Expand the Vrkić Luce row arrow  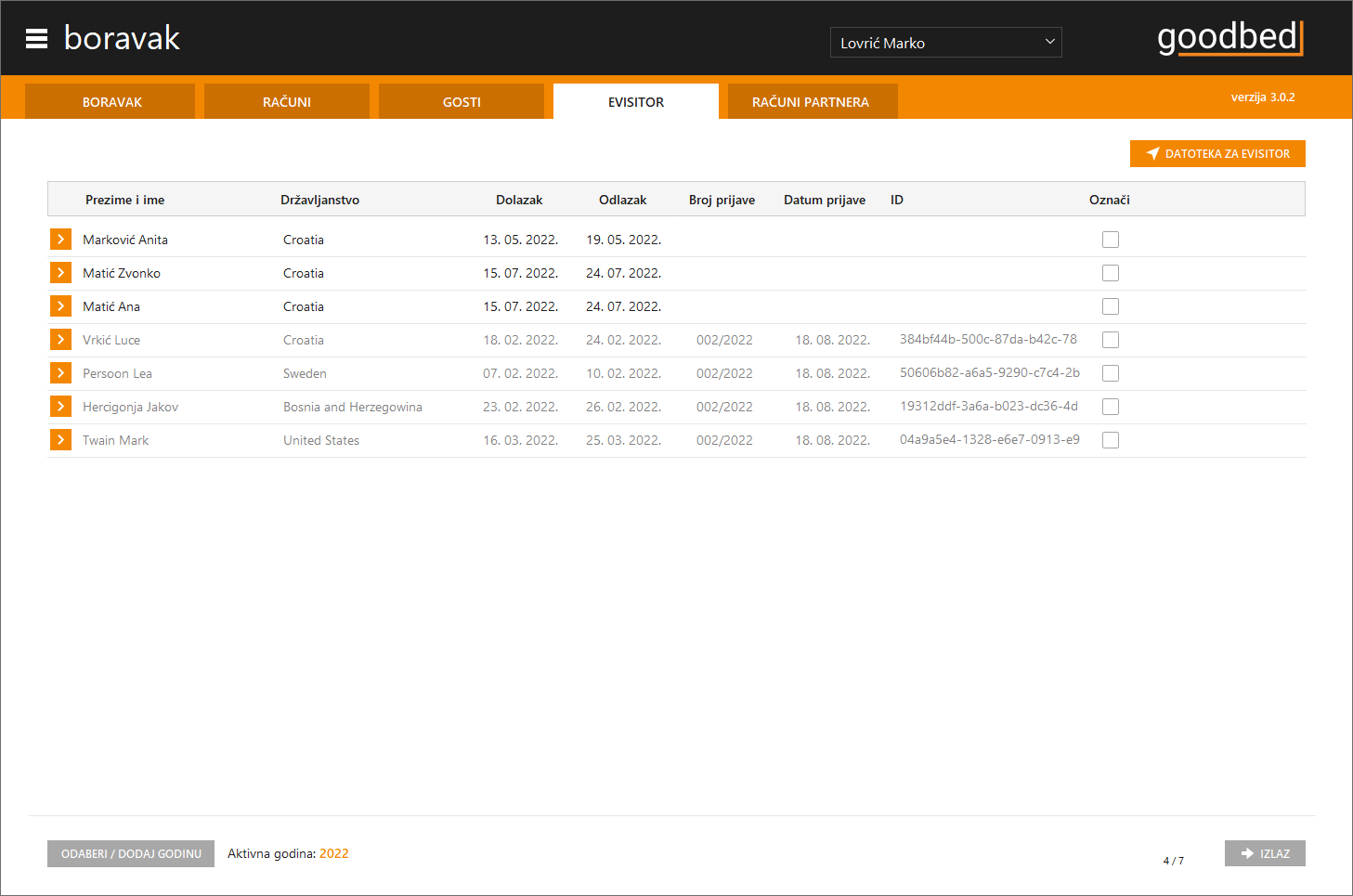coord(60,340)
